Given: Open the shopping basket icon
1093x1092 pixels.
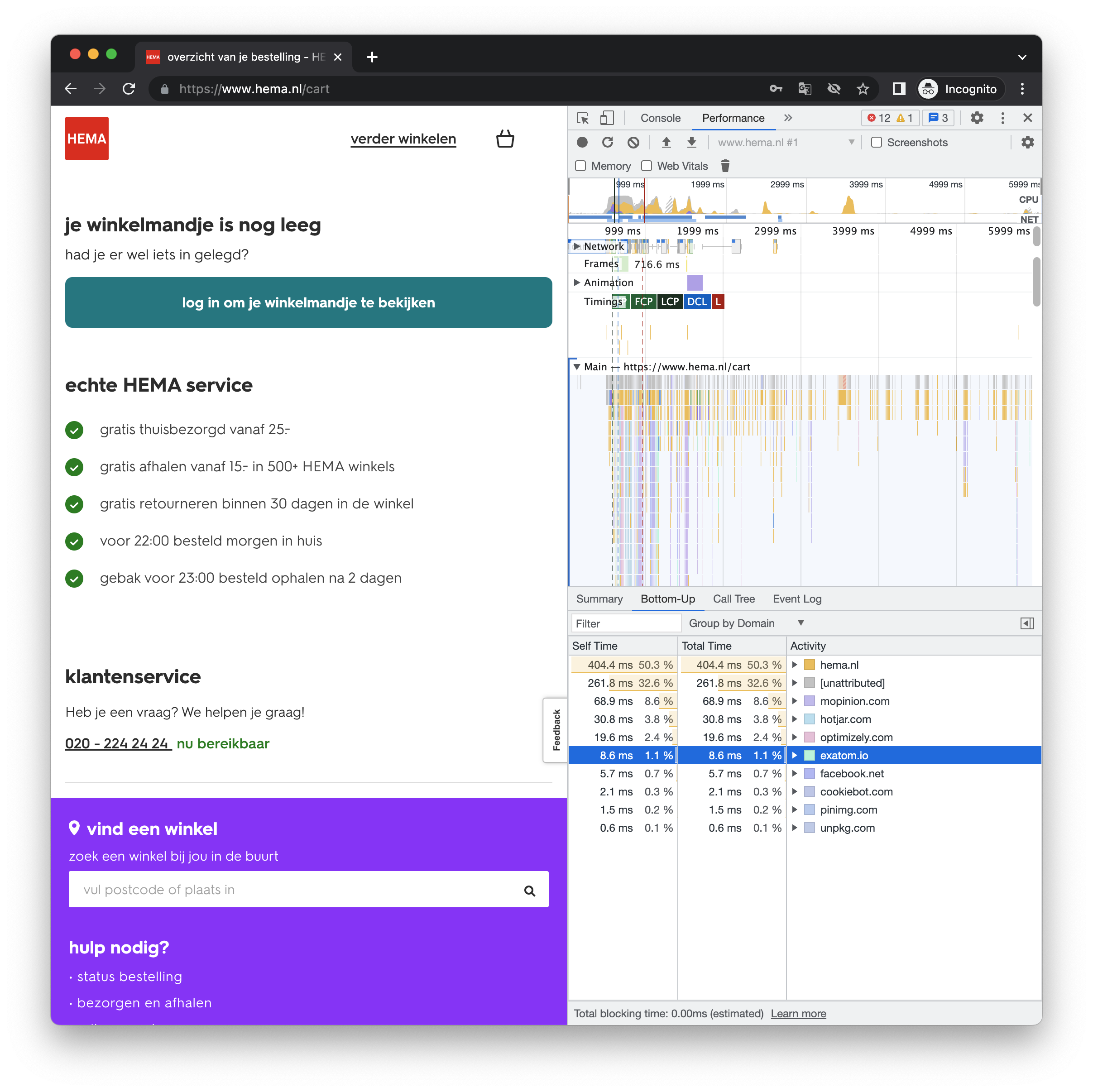Looking at the screenshot, I should coord(505,139).
